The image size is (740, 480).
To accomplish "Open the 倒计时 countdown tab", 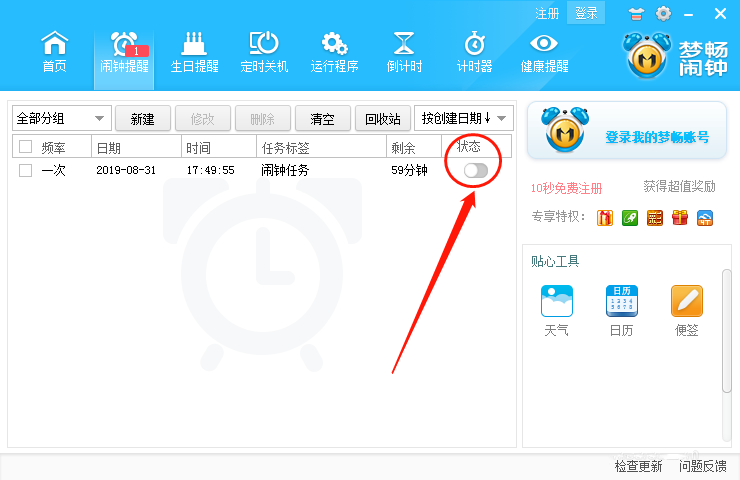I will [404, 52].
